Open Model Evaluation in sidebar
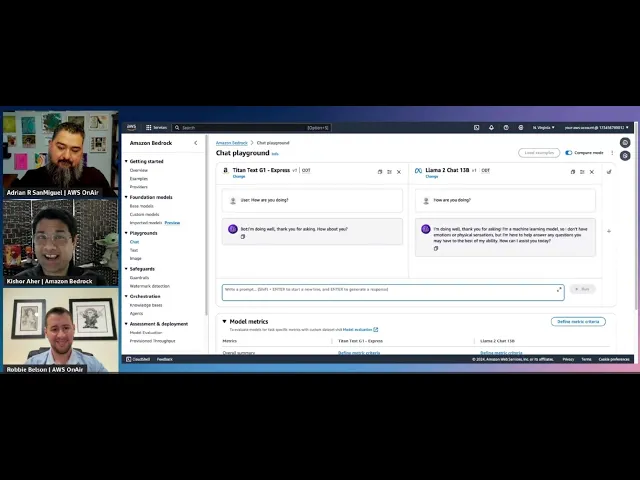This screenshot has height=480, width=640. click(x=146, y=333)
